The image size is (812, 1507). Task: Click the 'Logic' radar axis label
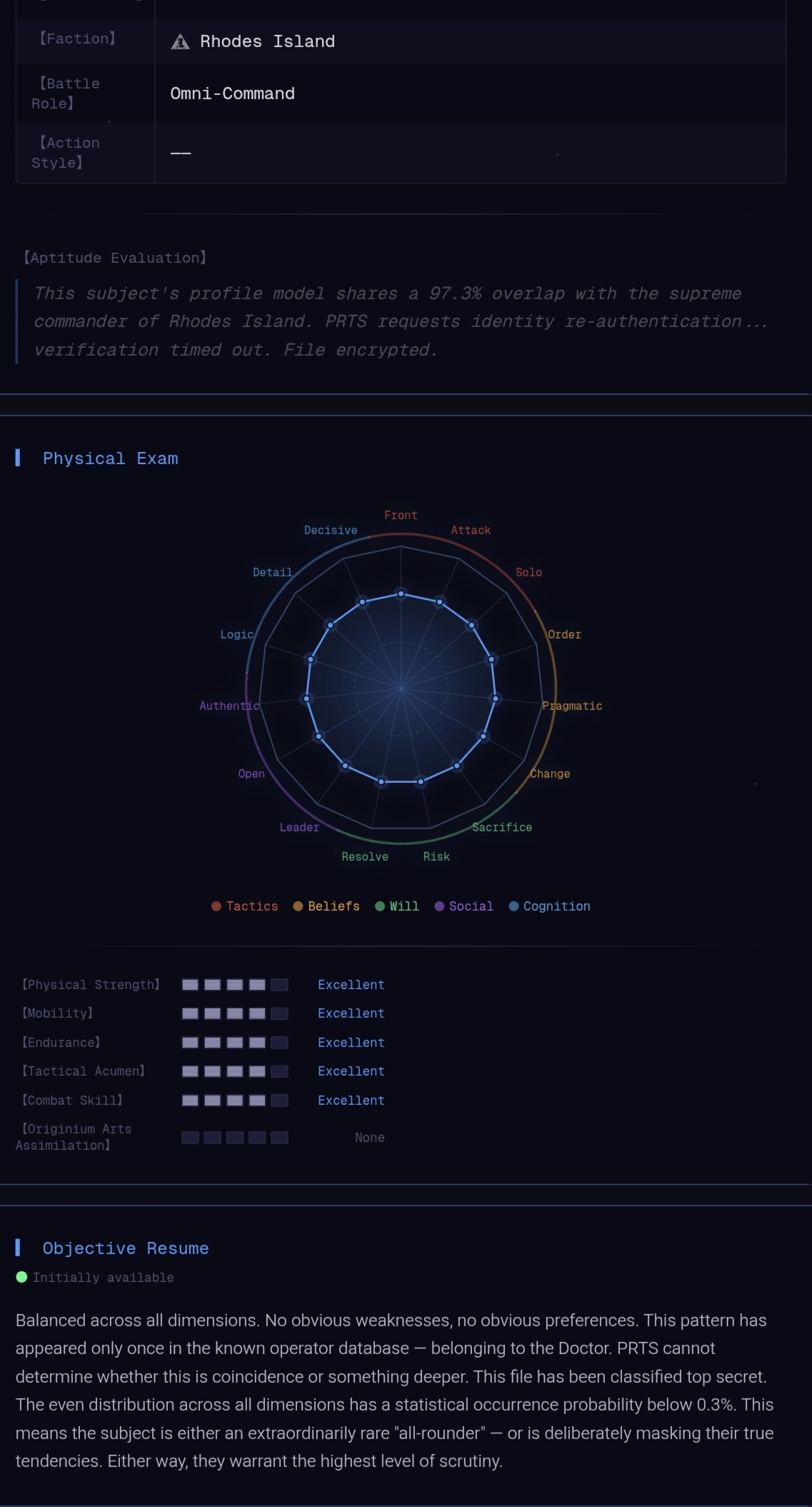coord(237,635)
